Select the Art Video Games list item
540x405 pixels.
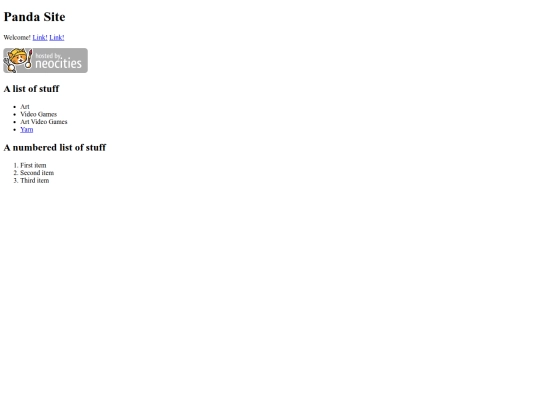pyautogui.click(x=44, y=122)
